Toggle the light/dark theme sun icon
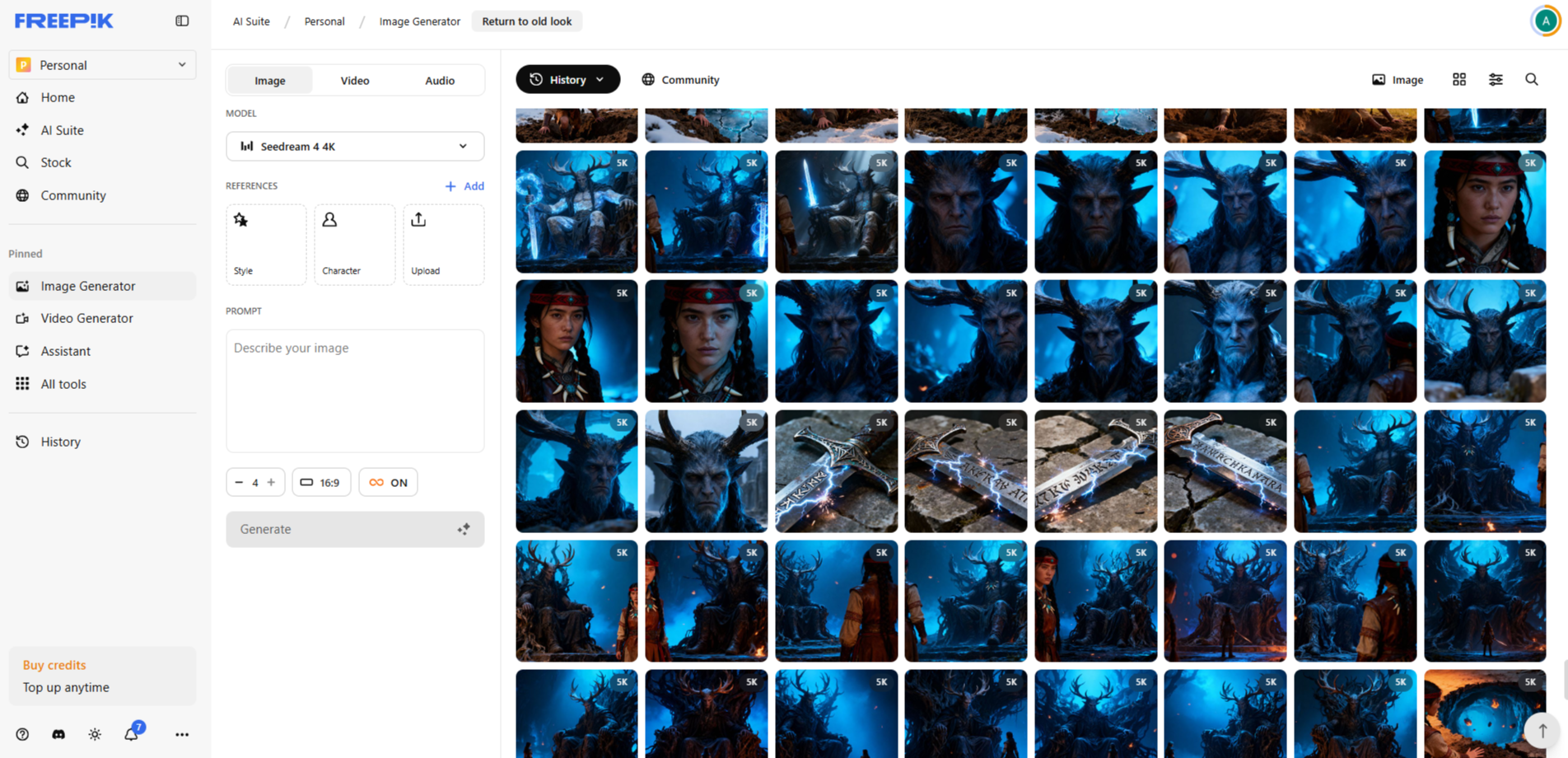 95,734
